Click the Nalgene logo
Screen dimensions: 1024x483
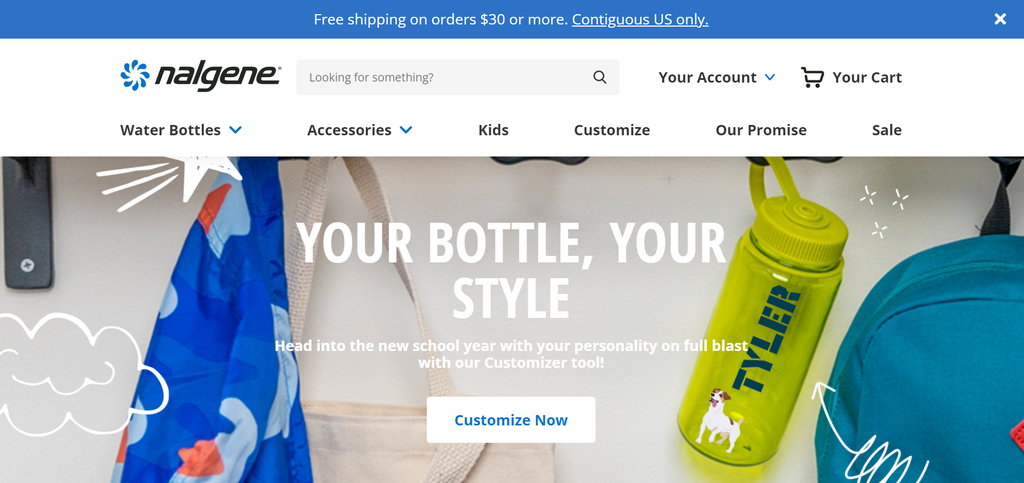click(x=200, y=76)
